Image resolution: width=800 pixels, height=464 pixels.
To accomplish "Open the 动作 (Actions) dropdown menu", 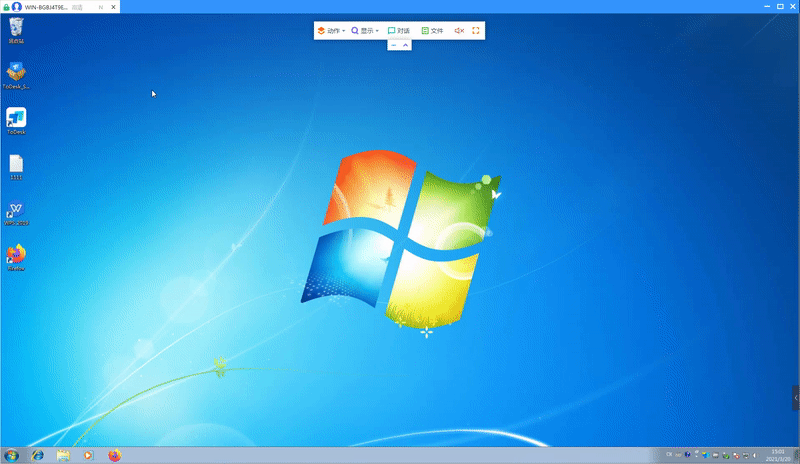I will tap(331, 31).
